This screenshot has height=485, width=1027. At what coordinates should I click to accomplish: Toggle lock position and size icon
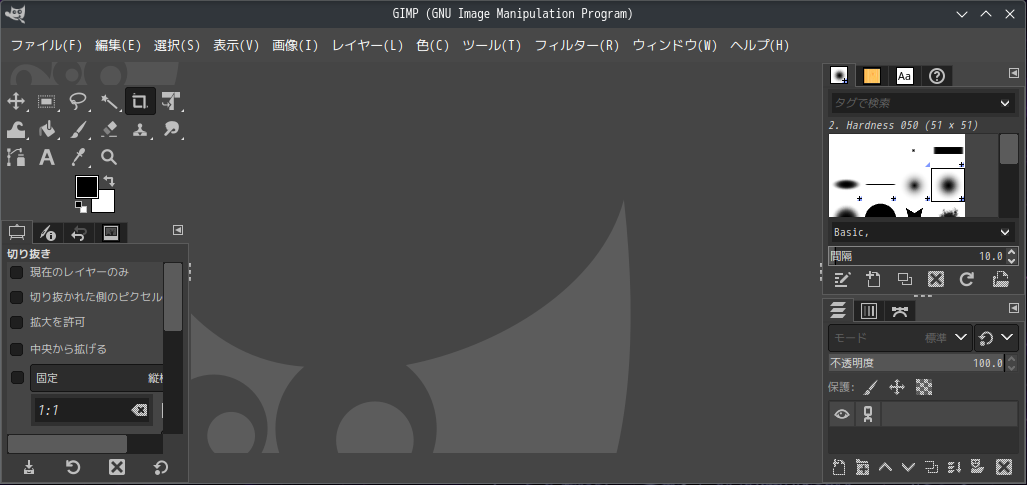(897, 387)
